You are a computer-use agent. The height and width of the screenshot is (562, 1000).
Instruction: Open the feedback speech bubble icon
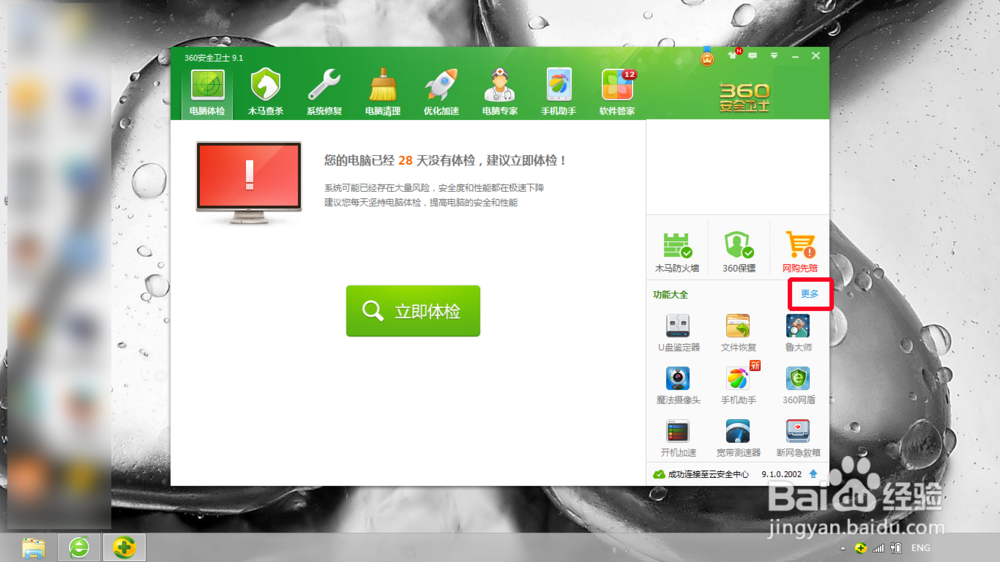(753, 56)
